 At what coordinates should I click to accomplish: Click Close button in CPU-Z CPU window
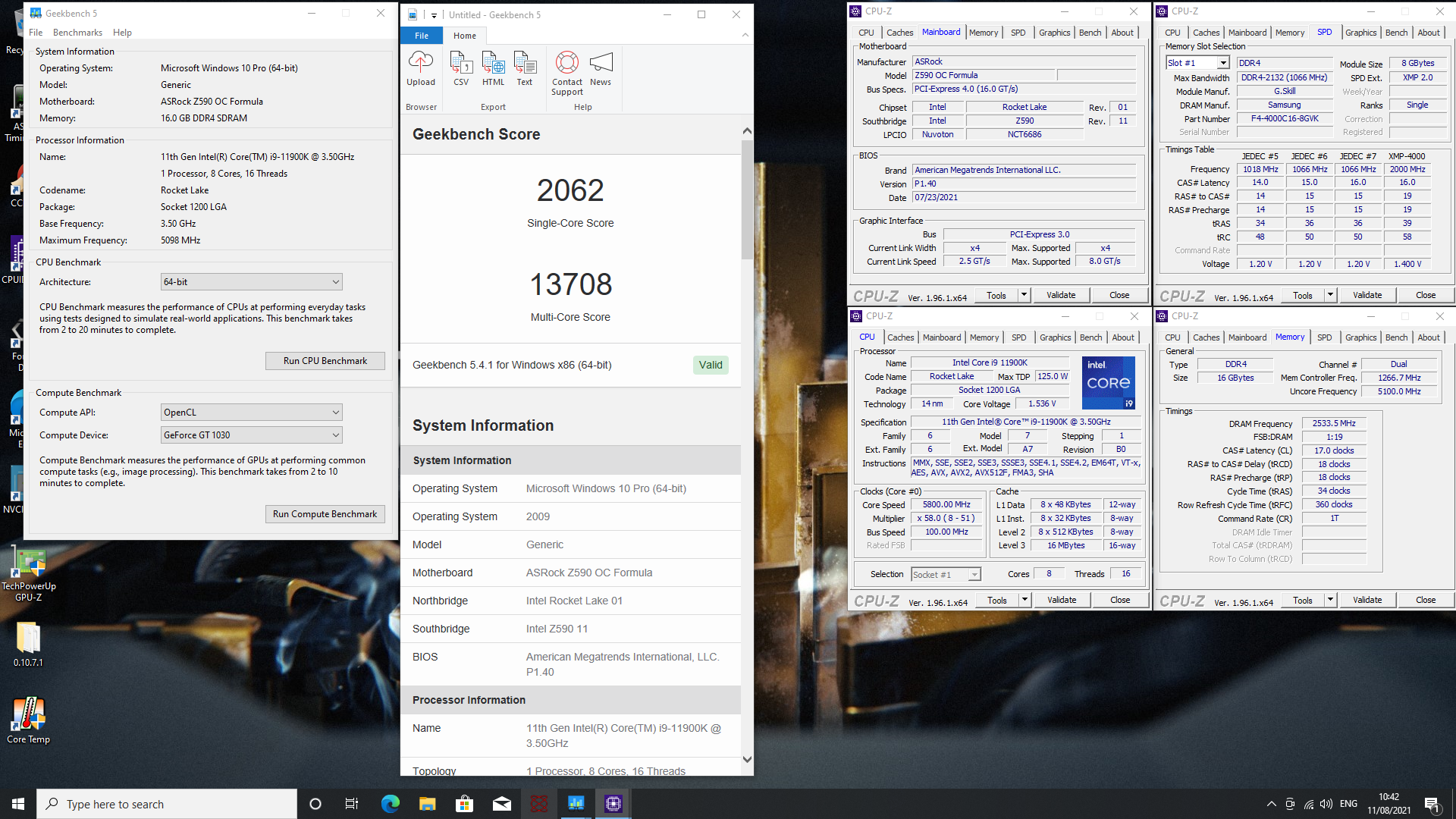tap(1120, 600)
